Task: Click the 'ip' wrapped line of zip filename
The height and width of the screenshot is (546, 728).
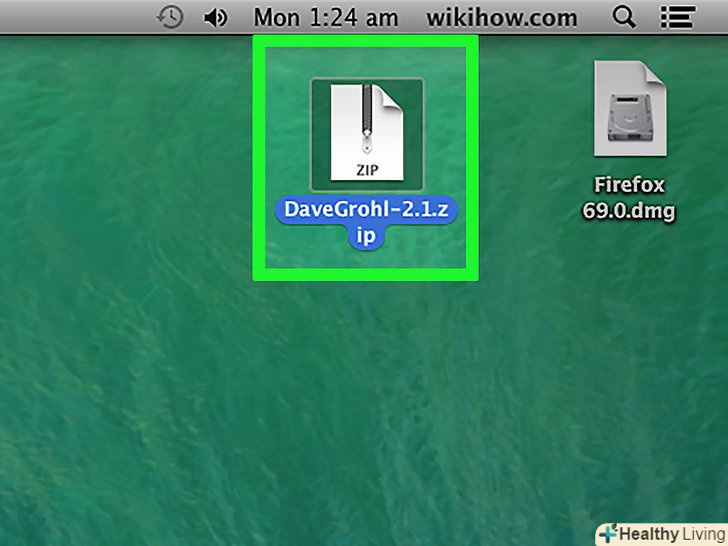Action: click(366, 236)
